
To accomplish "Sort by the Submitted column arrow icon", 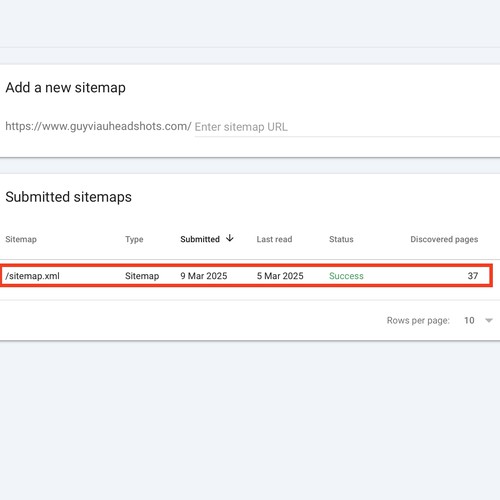I will tap(230, 238).
